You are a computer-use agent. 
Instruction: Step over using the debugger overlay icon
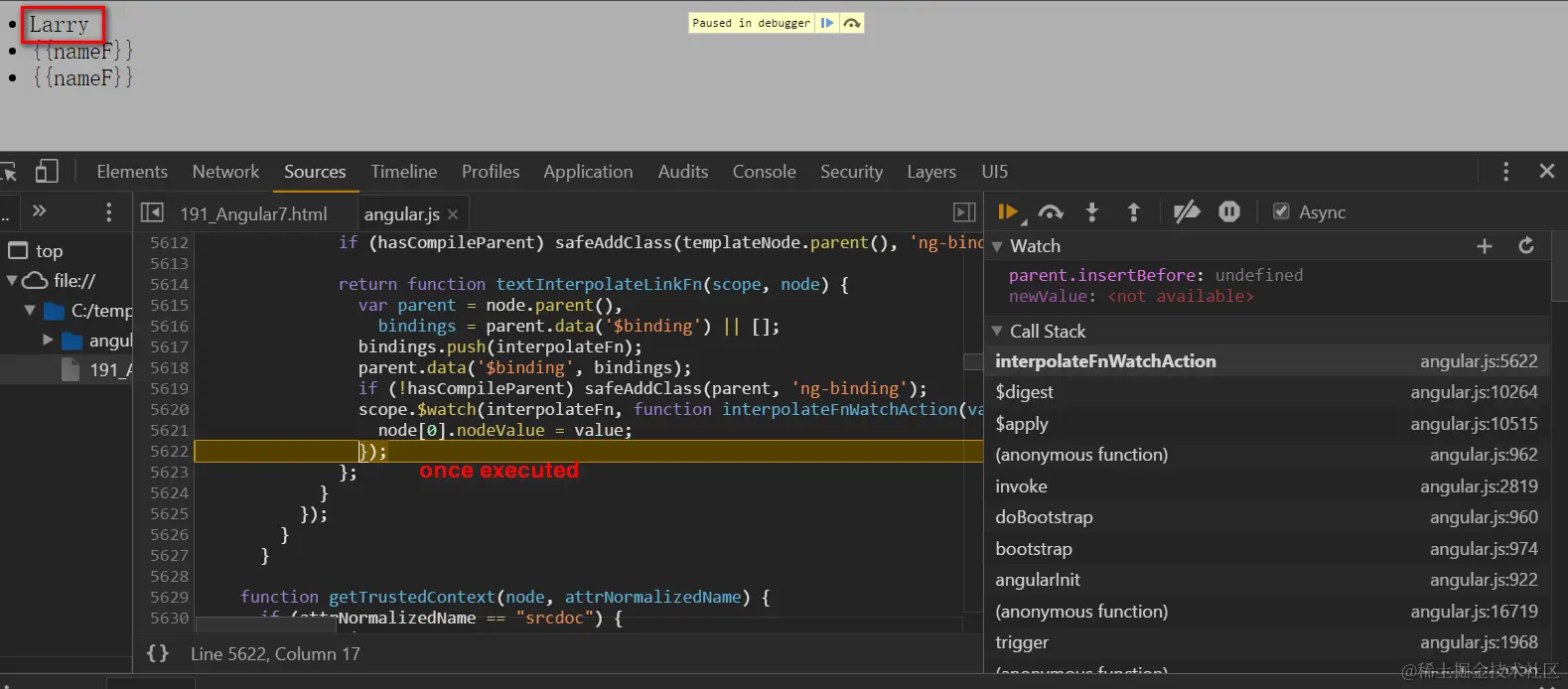click(852, 23)
